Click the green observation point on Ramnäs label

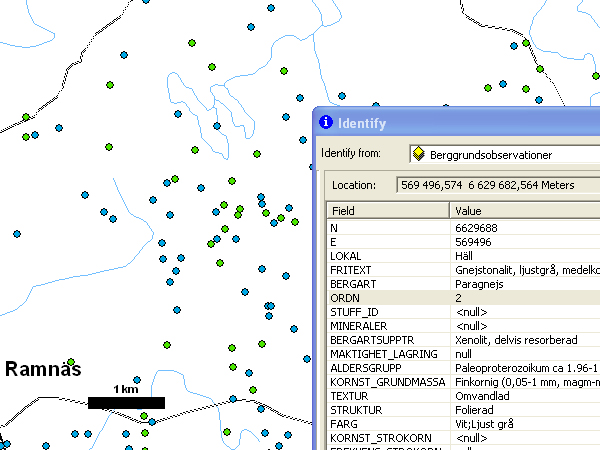pos(71,362)
